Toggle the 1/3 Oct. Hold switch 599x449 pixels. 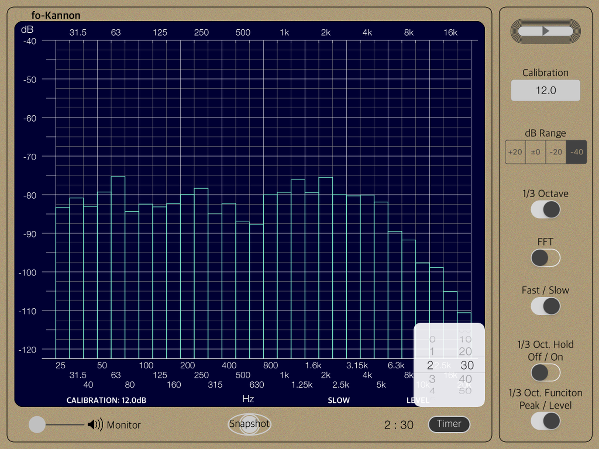(546, 373)
